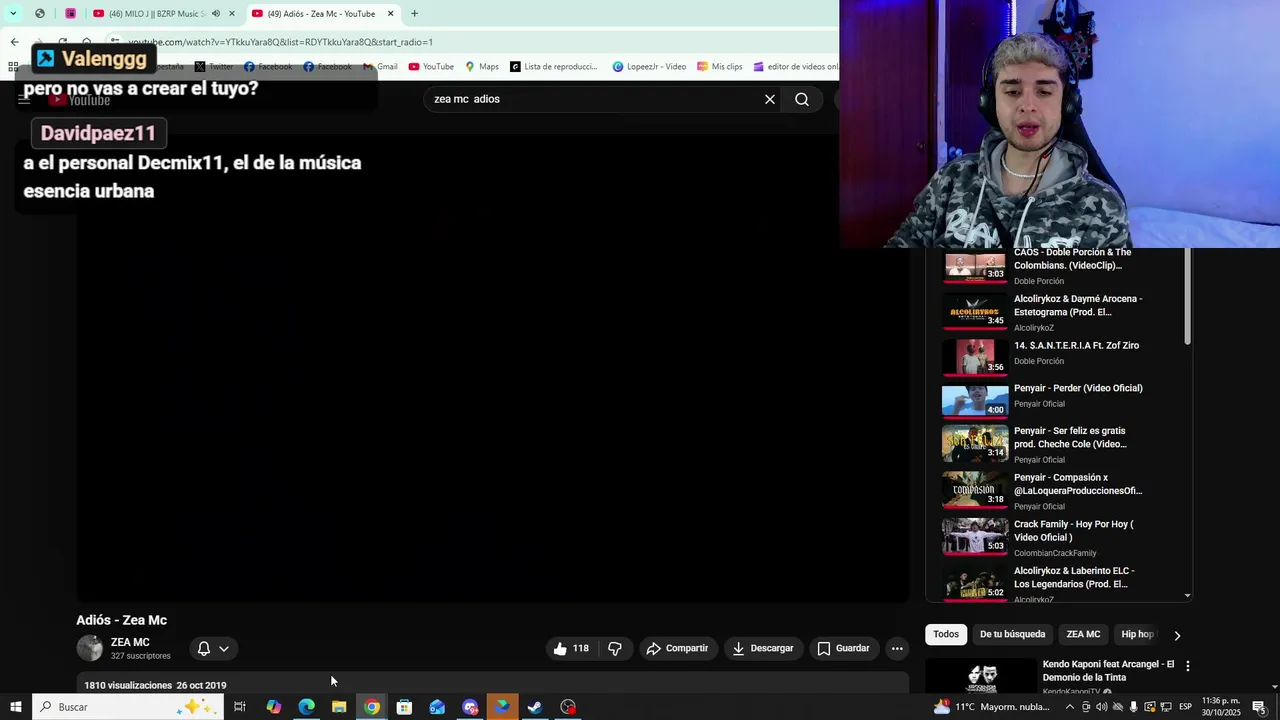Open Task View on taskbar
This screenshot has width=1280, height=720.
pos(240,707)
